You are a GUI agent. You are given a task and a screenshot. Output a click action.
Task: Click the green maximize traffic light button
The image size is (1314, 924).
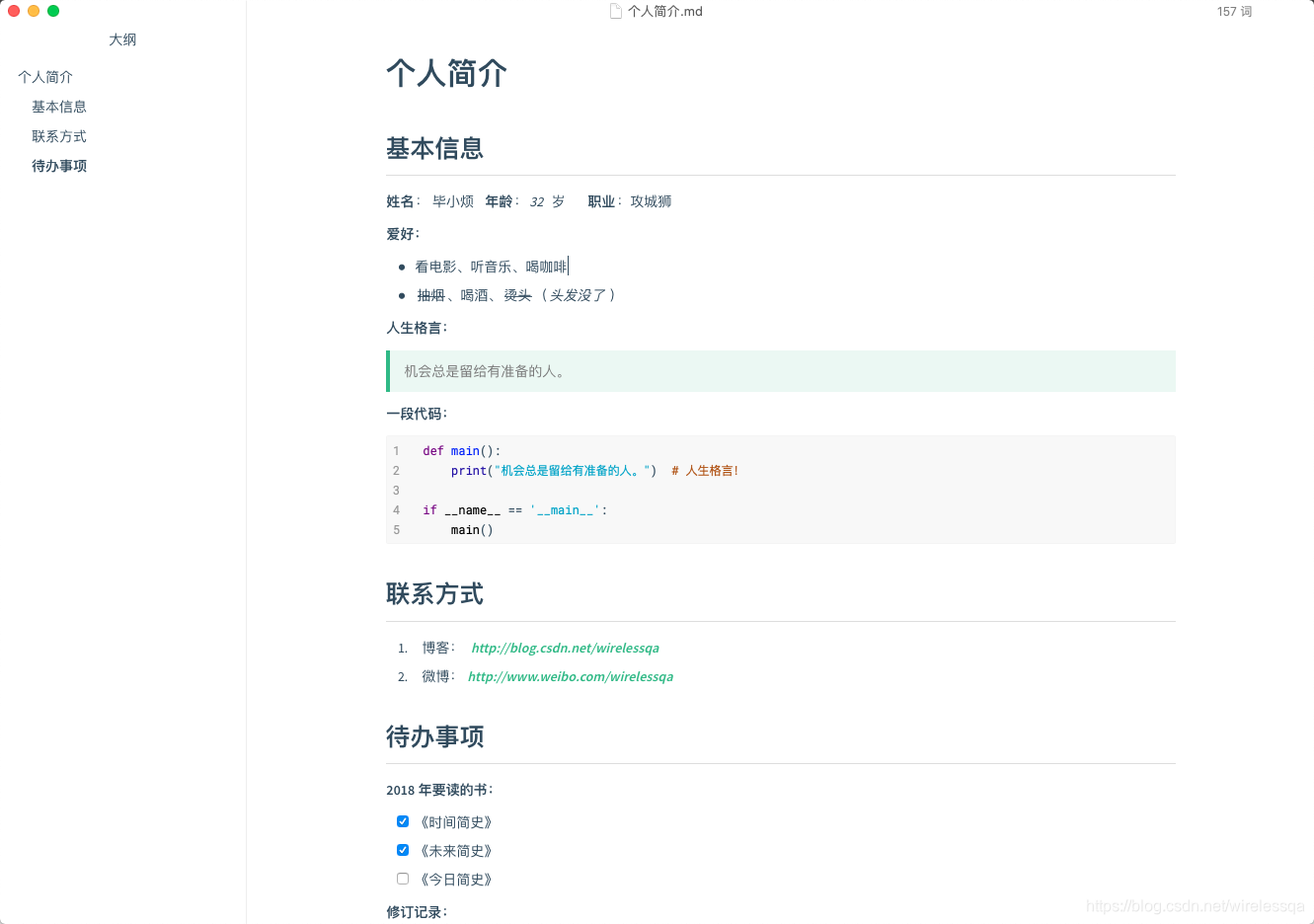(x=51, y=11)
